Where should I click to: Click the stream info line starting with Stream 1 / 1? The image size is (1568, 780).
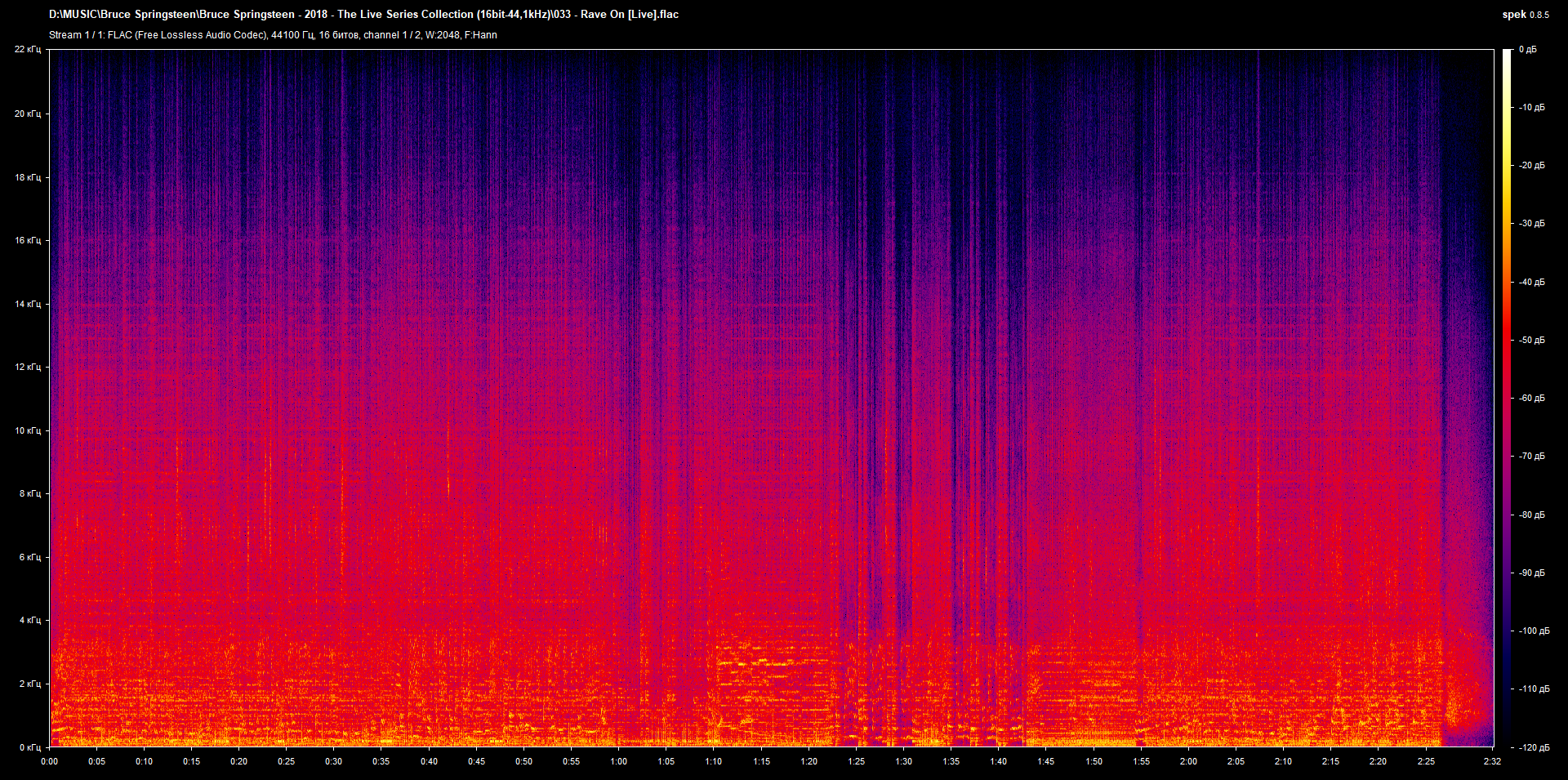(x=273, y=35)
